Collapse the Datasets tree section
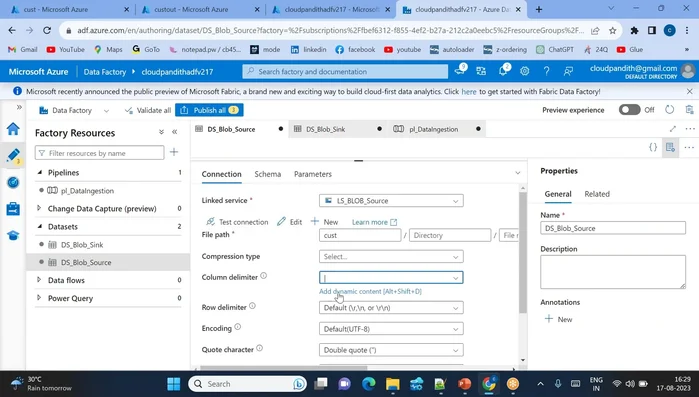Viewport: 699px width, 397px height. click(x=40, y=226)
